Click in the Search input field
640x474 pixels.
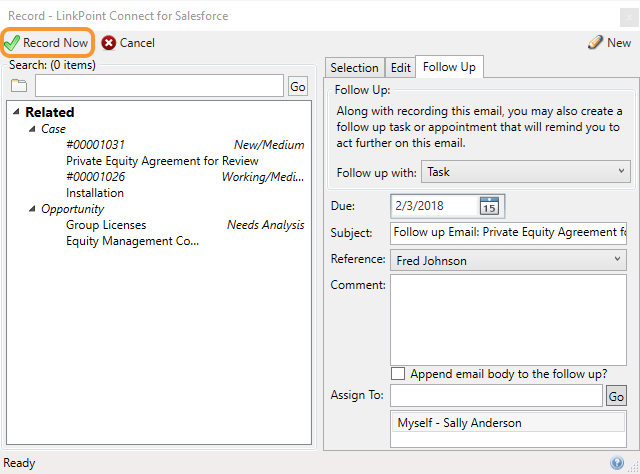tap(159, 86)
